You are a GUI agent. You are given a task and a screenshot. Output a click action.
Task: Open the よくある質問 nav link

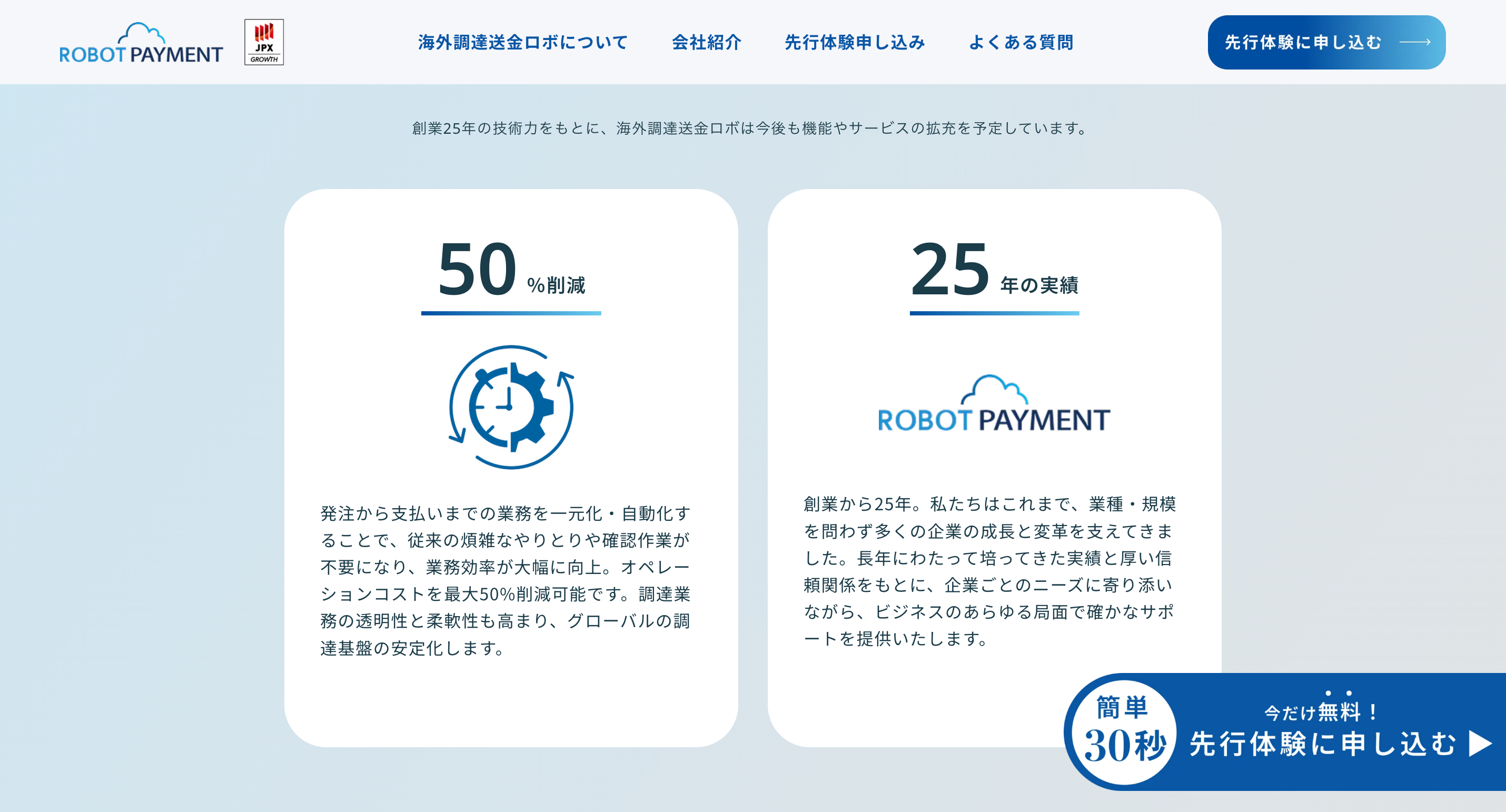(1020, 42)
